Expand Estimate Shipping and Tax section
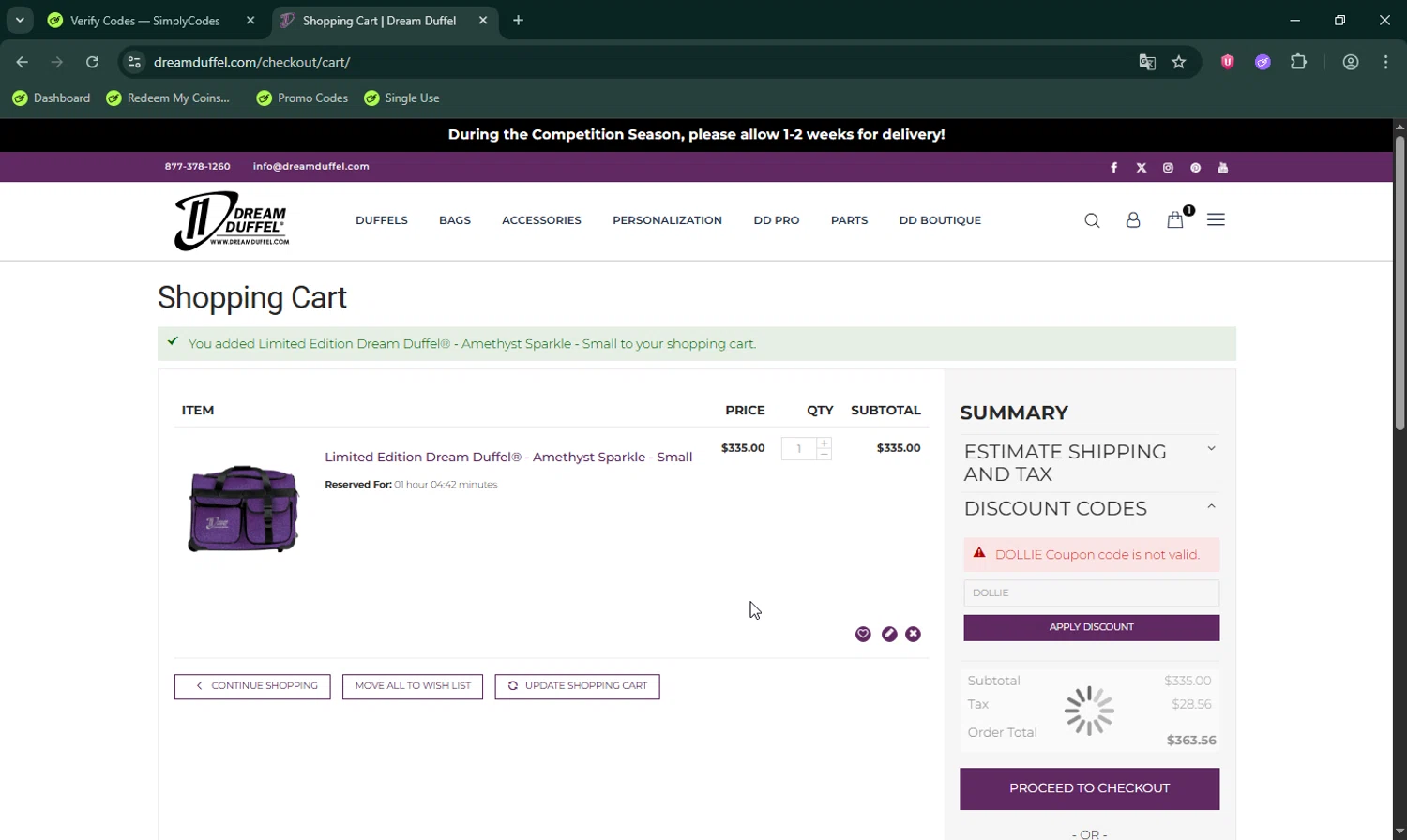 pyautogui.click(x=1091, y=463)
